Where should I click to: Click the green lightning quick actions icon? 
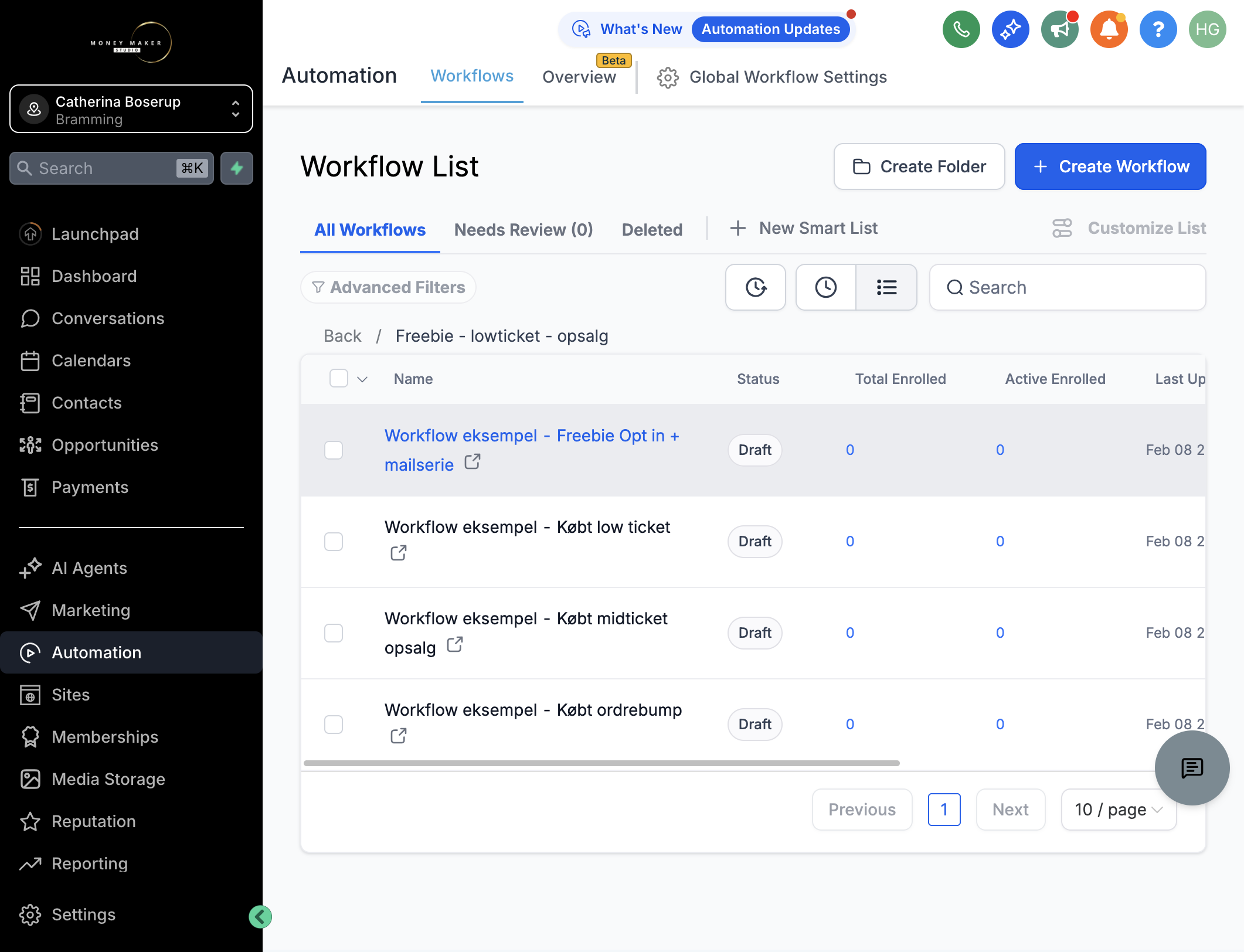pos(237,168)
